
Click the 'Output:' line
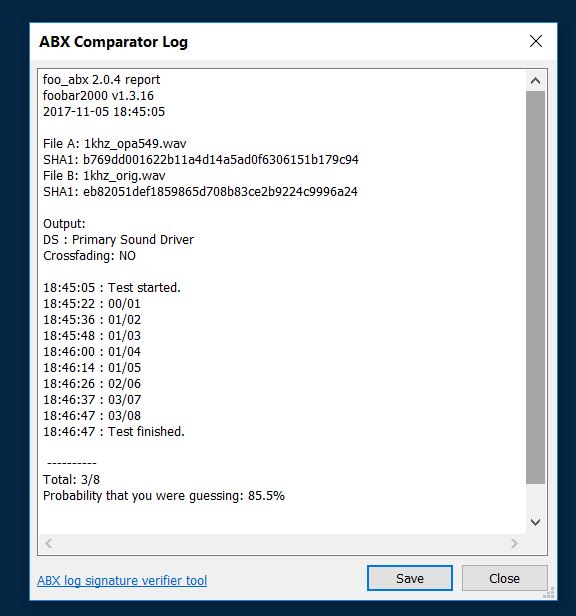coord(64,224)
